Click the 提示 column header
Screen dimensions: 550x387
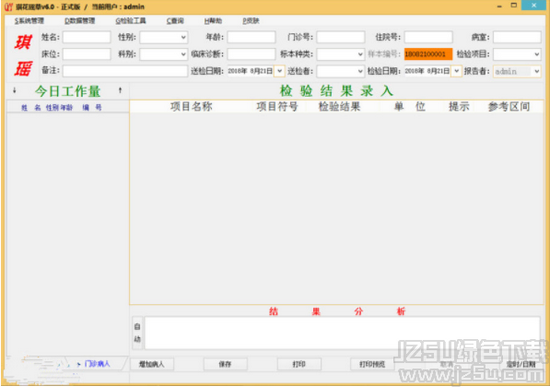point(459,106)
